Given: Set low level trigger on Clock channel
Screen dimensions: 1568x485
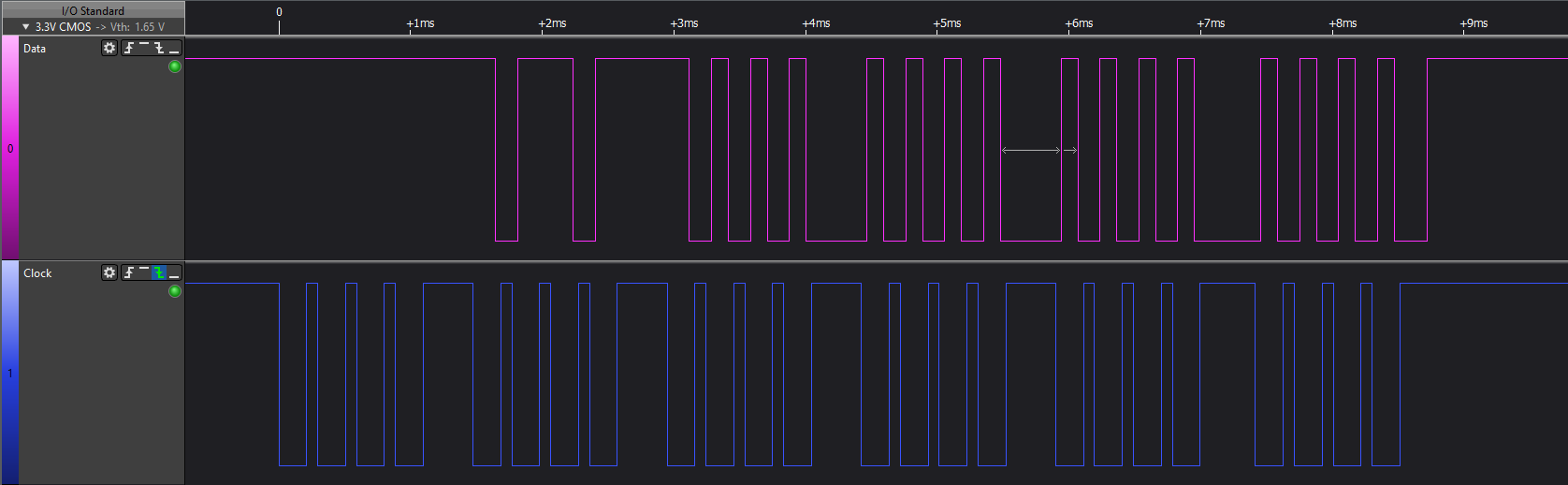Looking at the screenshot, I should pos(174,272).
